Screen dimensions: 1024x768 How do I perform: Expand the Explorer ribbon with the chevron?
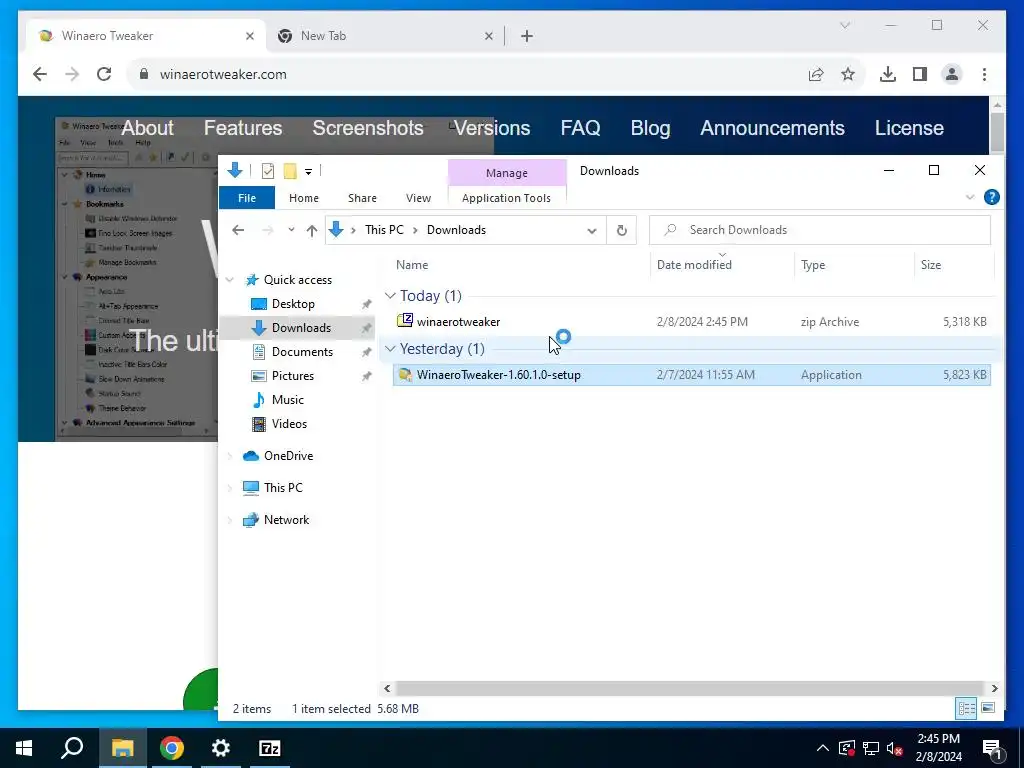point(970,197)
